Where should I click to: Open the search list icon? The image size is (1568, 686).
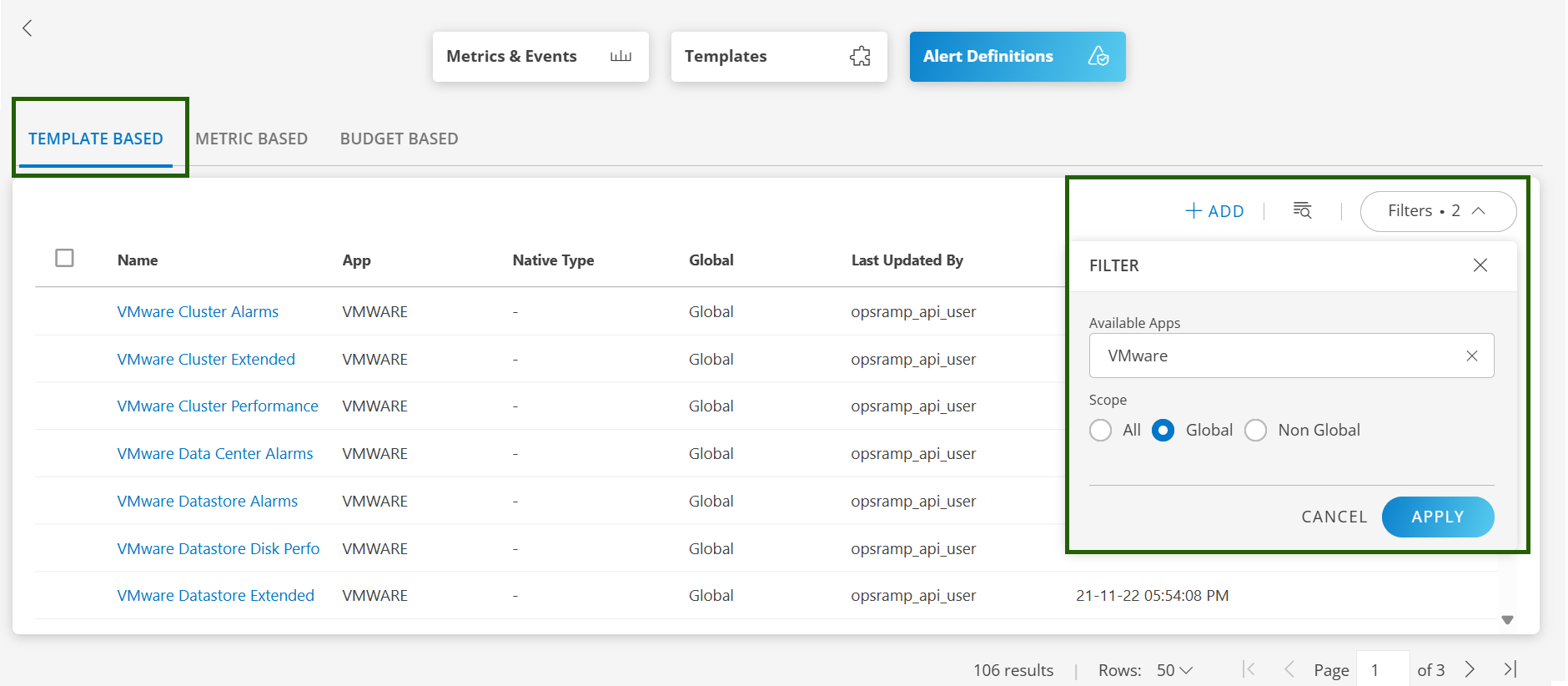pyautogui.click(x=1302, y=211)
